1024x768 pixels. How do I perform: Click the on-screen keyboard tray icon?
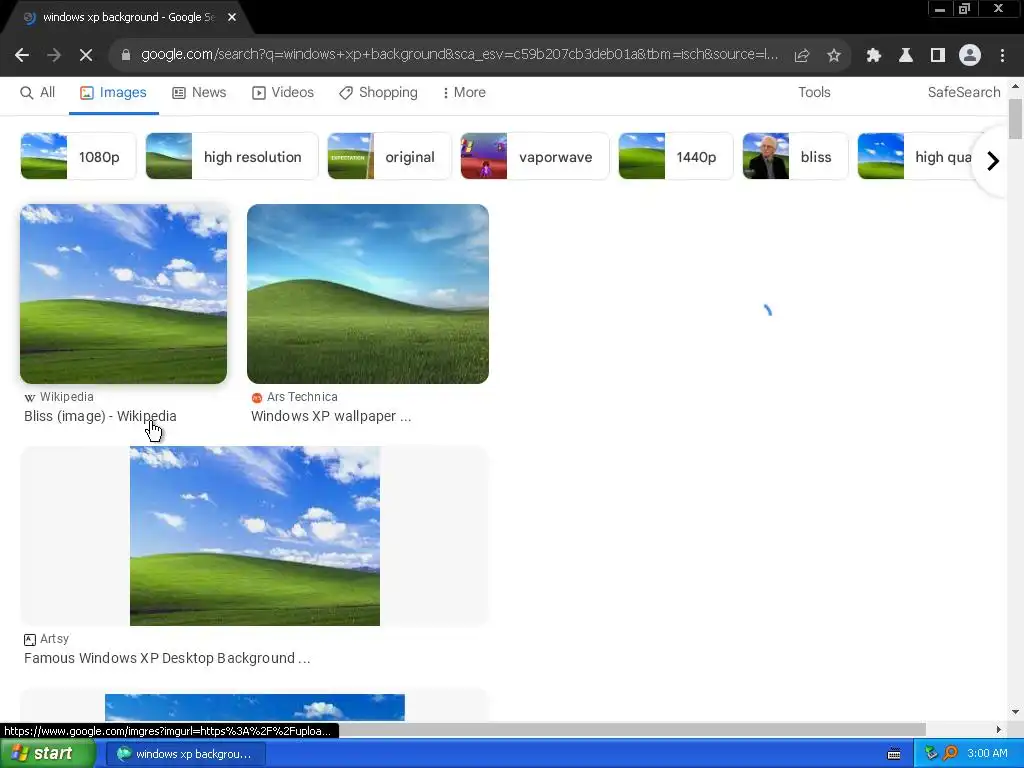(x=894, y=754)
